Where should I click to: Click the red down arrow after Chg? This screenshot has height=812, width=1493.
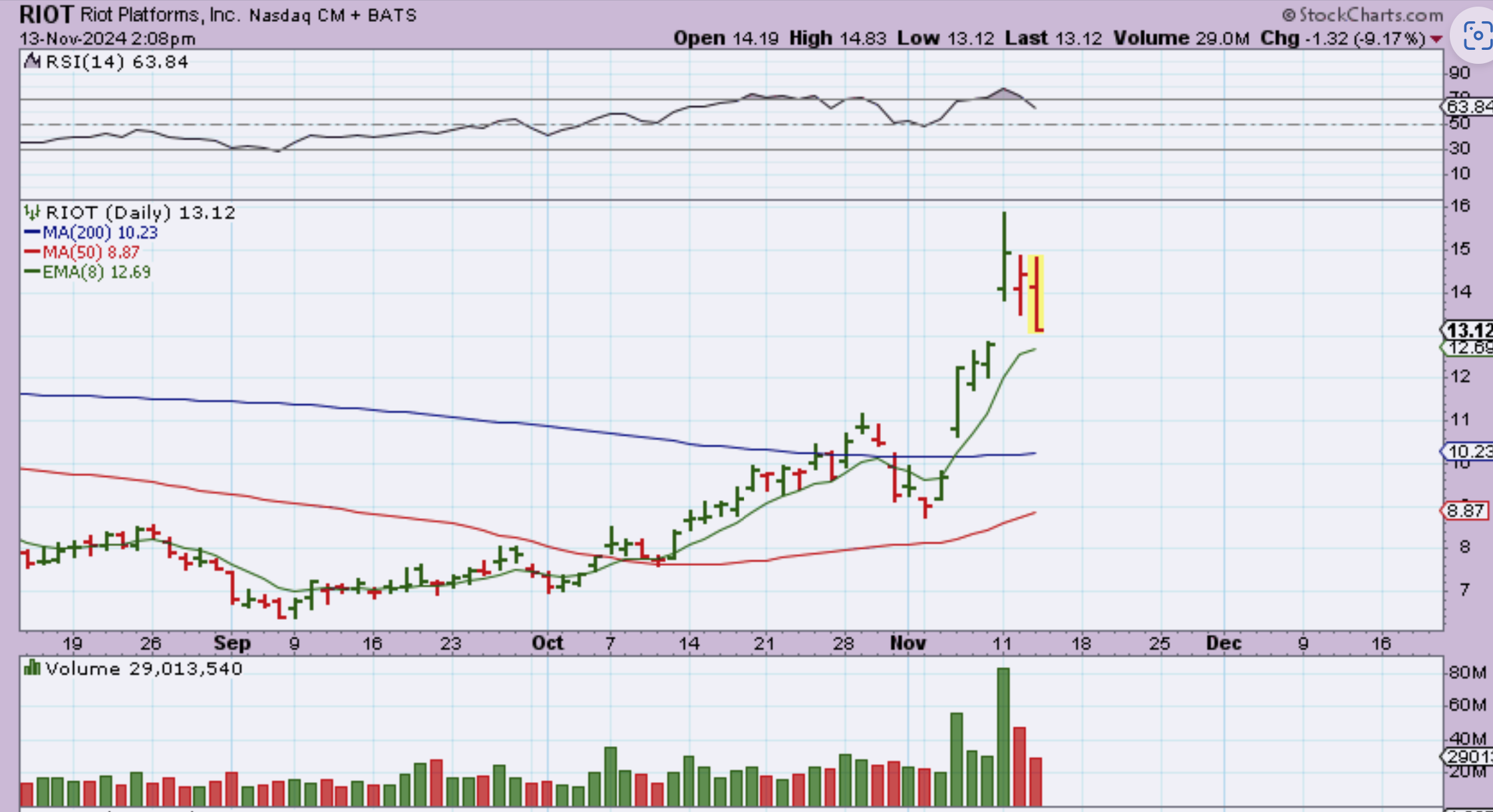click(1436, 39)
